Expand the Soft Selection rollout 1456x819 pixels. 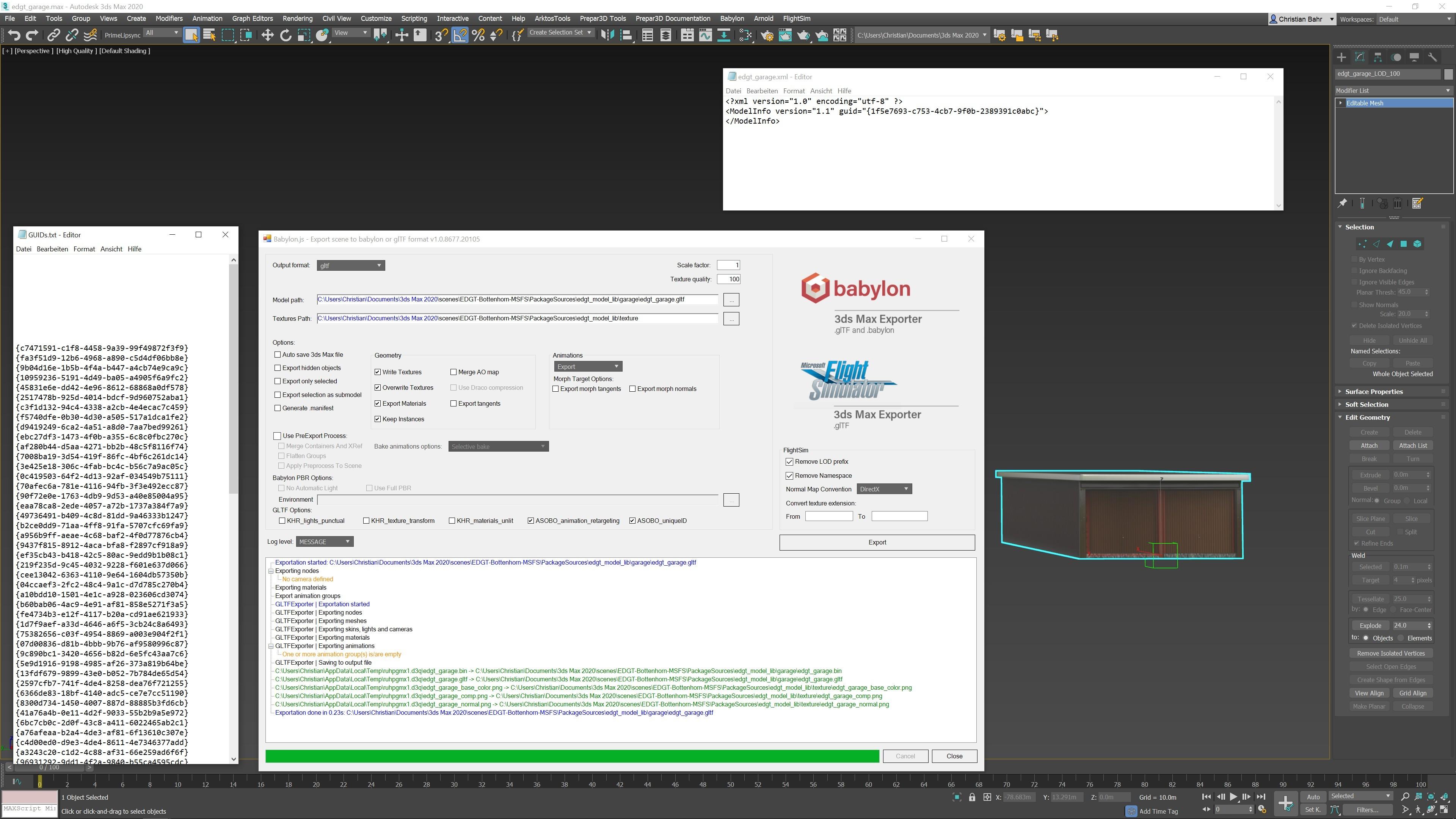pyautogui.click(x=1366, y=404)
